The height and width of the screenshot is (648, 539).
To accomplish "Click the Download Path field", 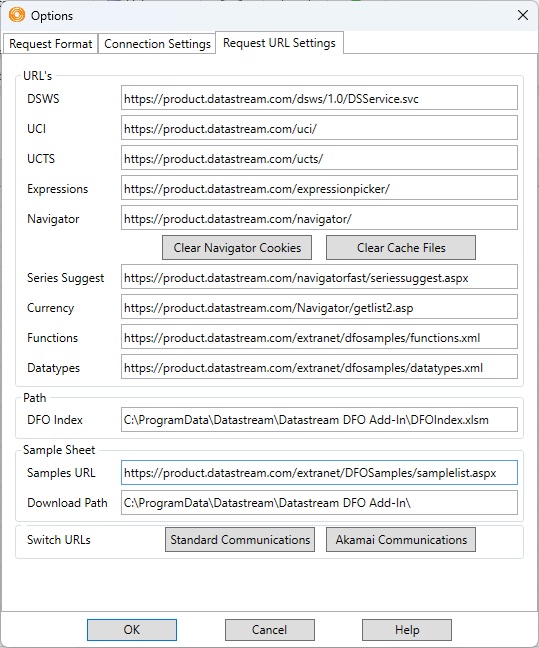I will [319, 503].
